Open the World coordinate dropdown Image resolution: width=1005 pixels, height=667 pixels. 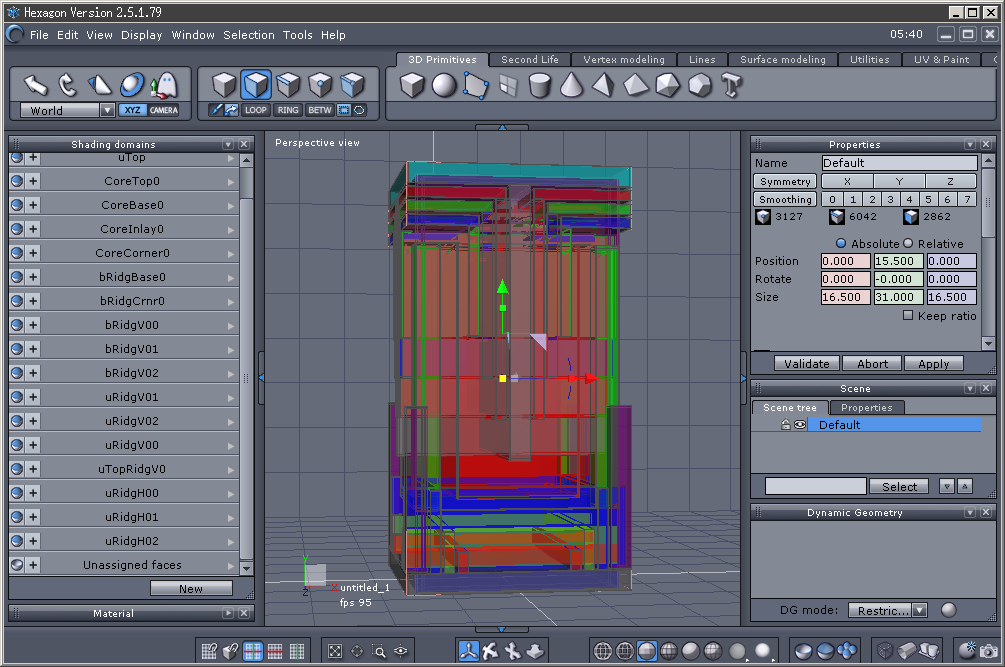click(107, 111)
